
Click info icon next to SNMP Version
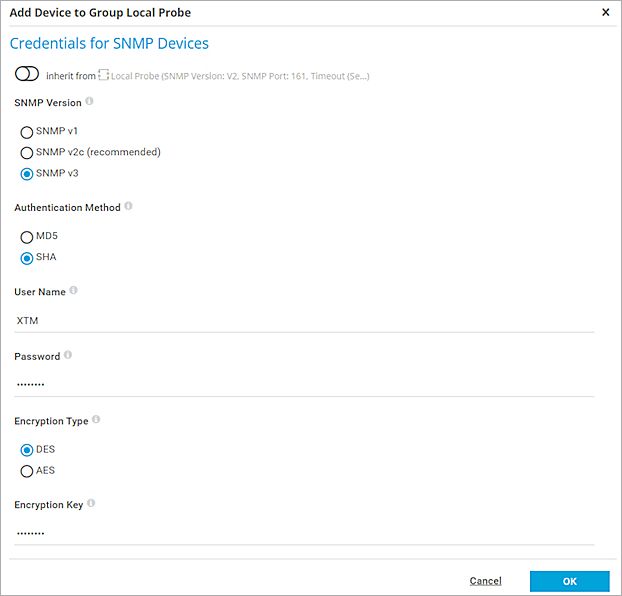point(90,101)
